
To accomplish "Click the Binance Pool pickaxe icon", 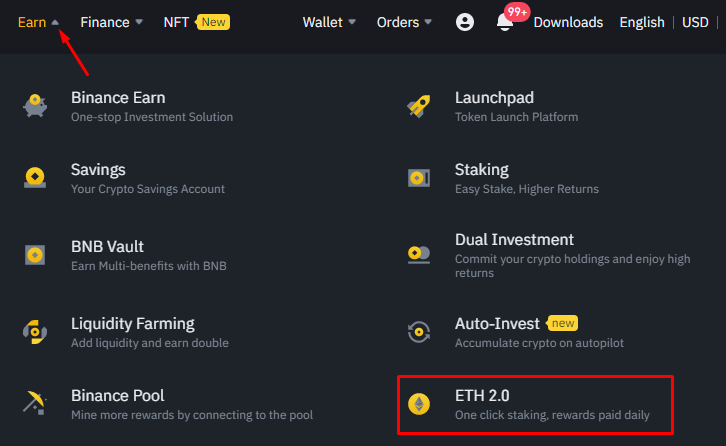I will coord(35,403).
